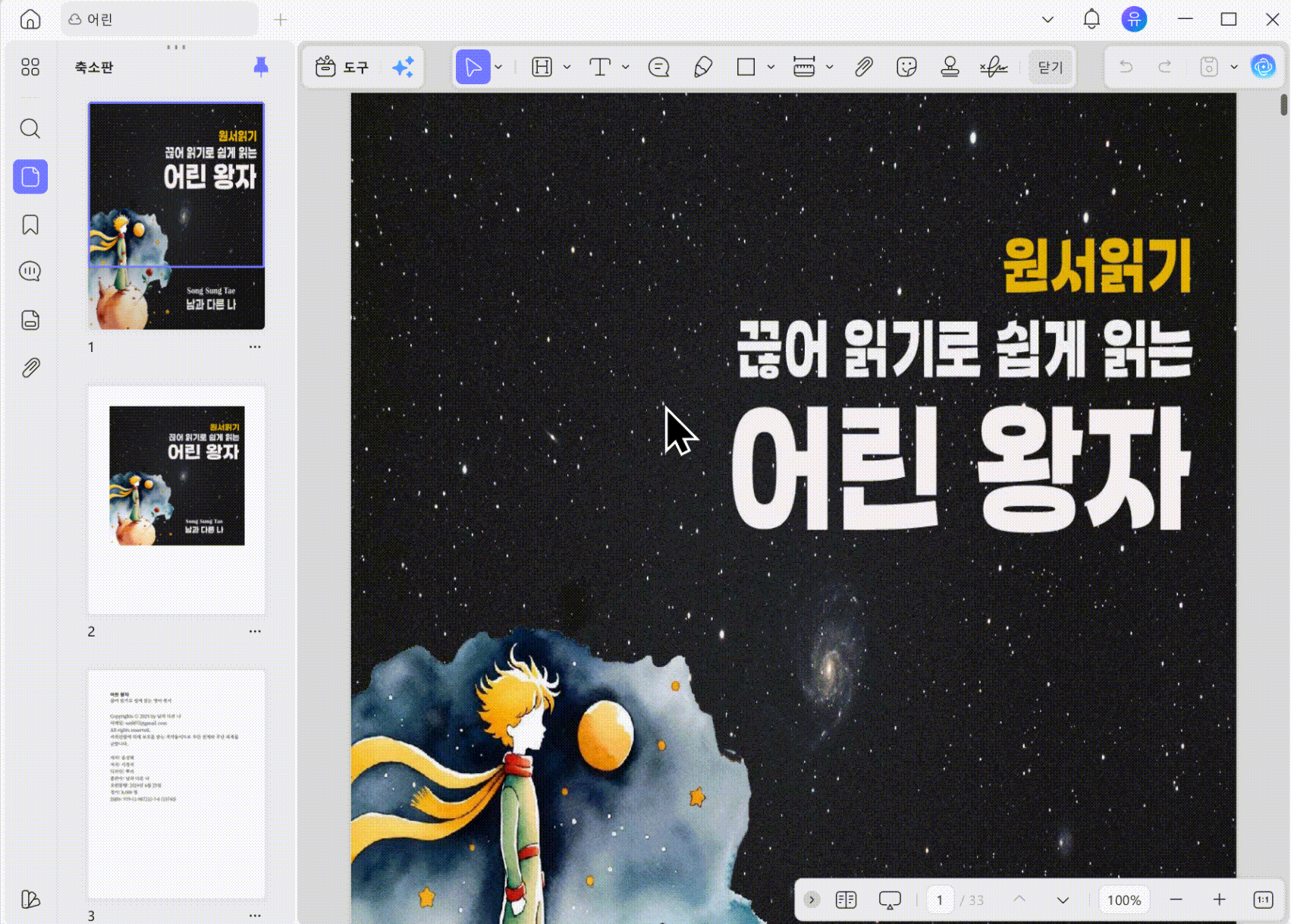Viewport: 1291px width, 924px height.
Task: Click the 닫기 close button
Action: (x=1051, y=67)
